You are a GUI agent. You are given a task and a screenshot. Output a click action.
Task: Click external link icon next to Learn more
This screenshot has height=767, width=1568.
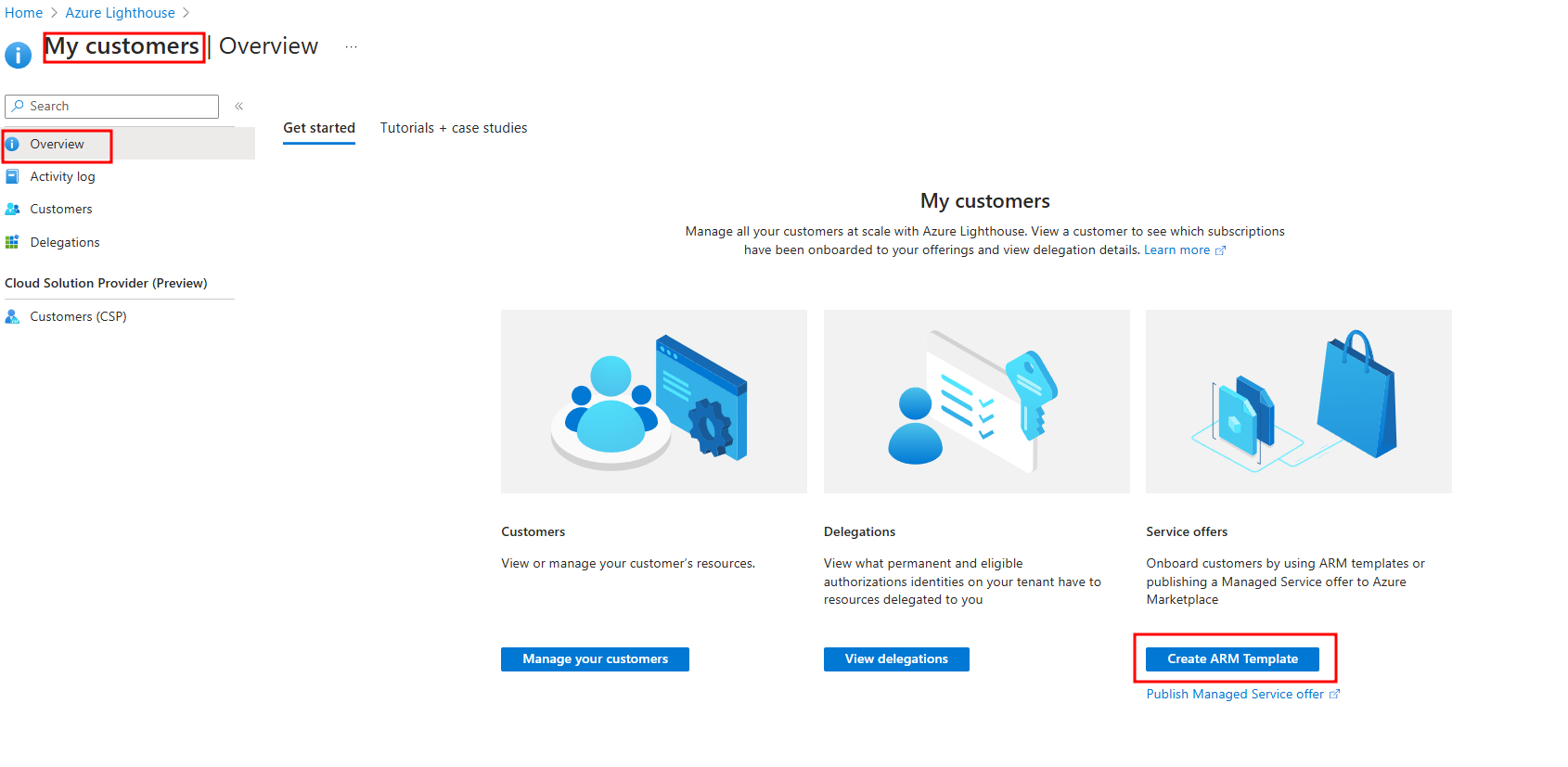click(1220, 250)
